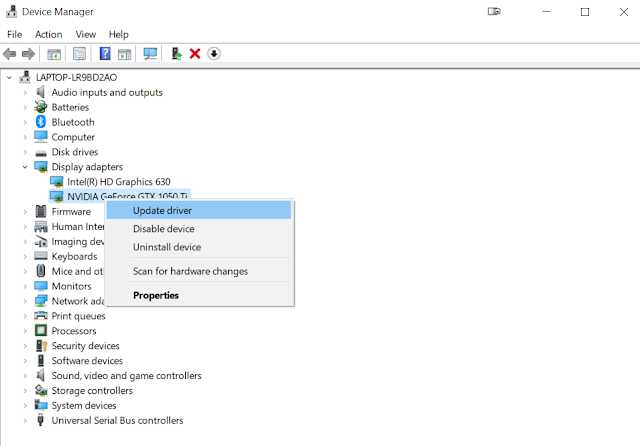
Task: Choose Scan for hardware changes menu entry
Action: (199, 271)
